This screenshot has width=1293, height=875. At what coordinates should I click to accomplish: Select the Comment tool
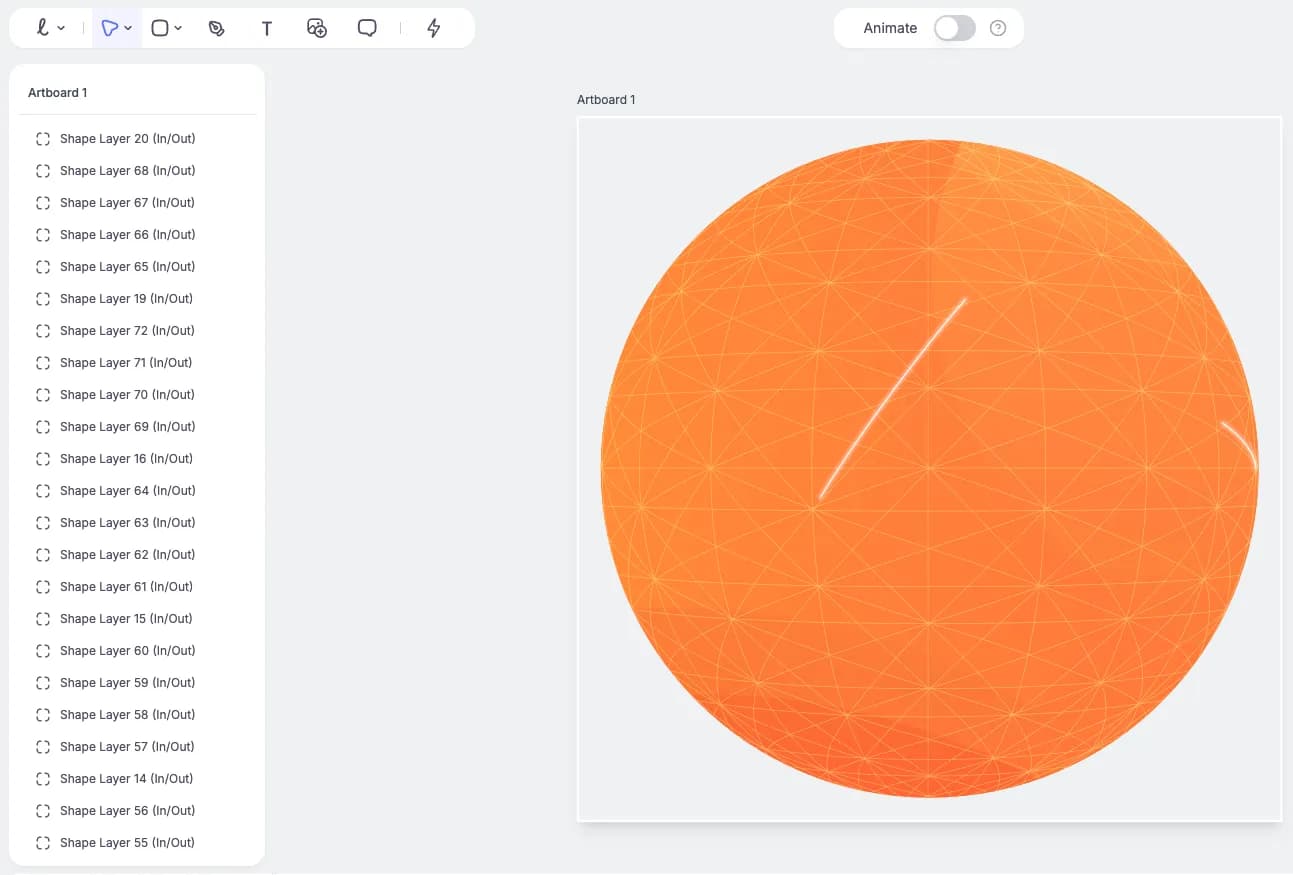(367, 27)
